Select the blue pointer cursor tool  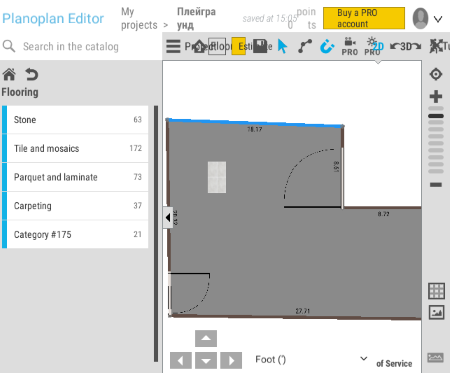(x=282, y=46)
